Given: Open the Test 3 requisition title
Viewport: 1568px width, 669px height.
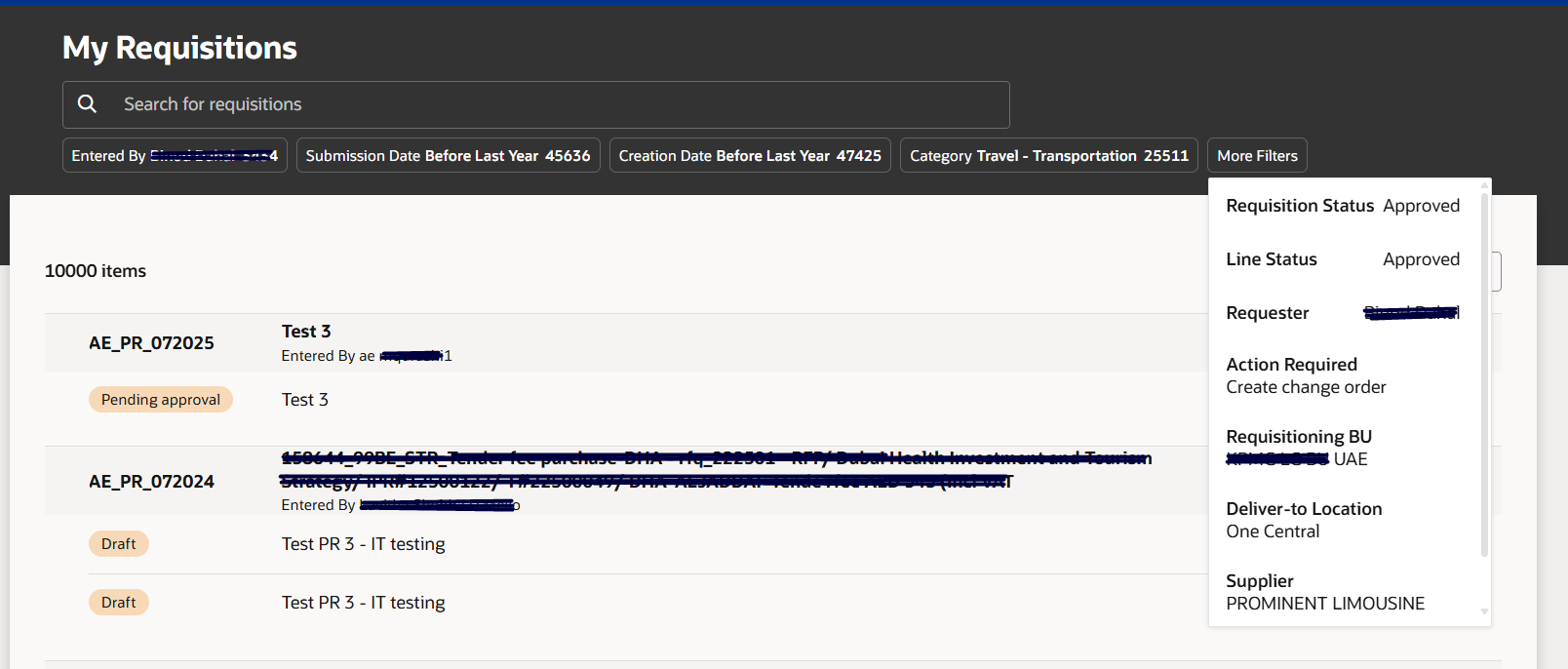Looking at the screenshot, I should click(306, 332).
